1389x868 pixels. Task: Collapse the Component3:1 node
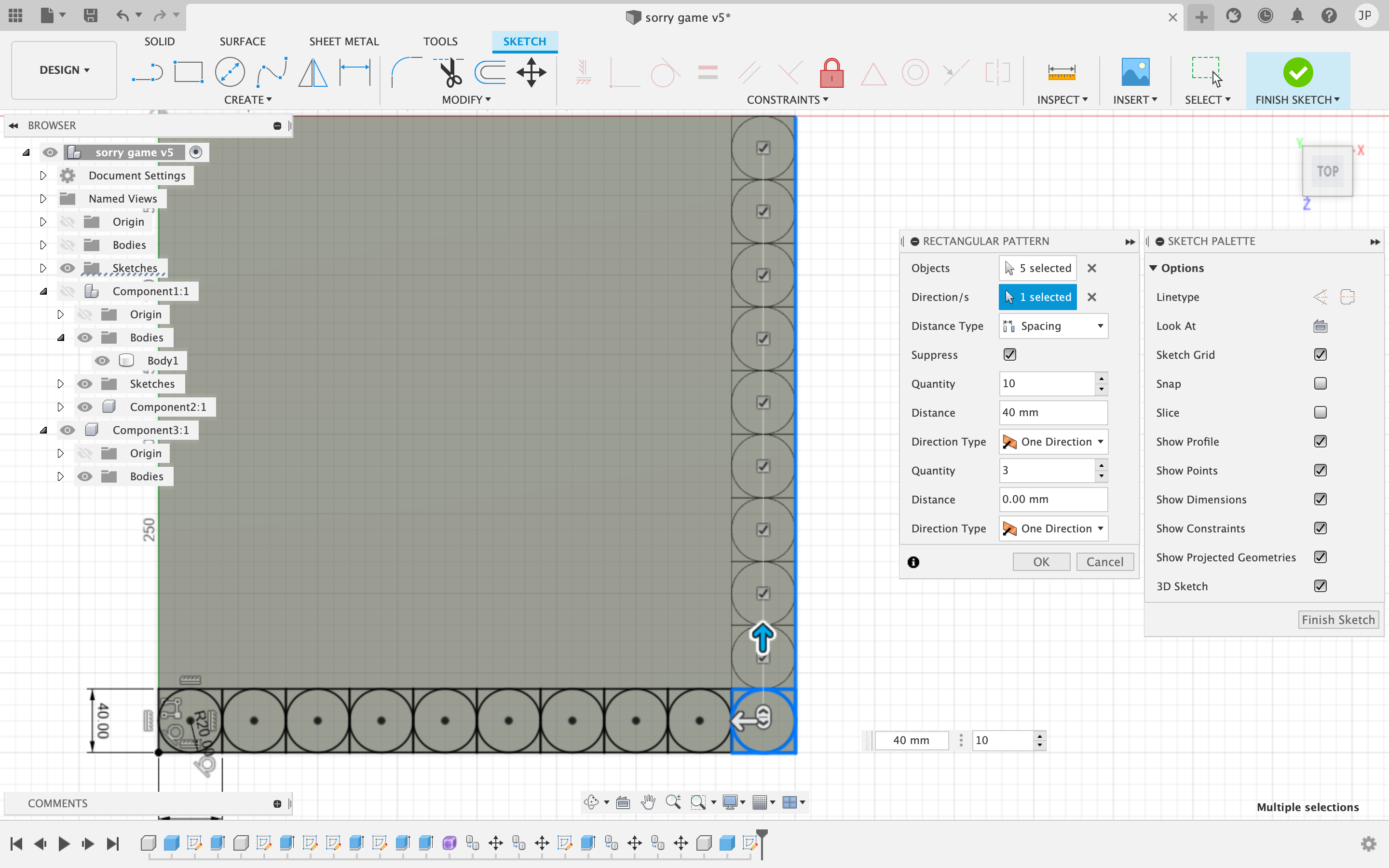(x=43, y=430)
